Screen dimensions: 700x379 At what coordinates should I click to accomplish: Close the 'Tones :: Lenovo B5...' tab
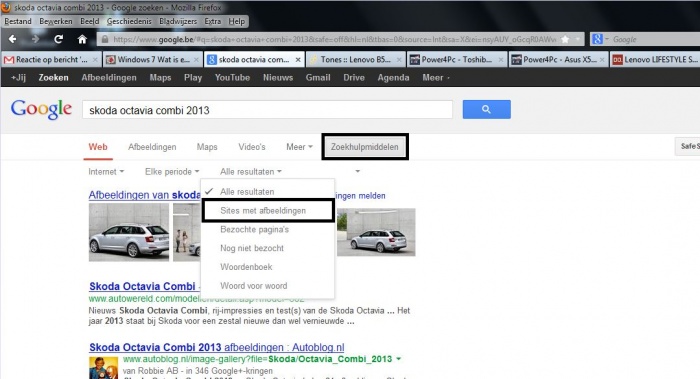(399, 59)
